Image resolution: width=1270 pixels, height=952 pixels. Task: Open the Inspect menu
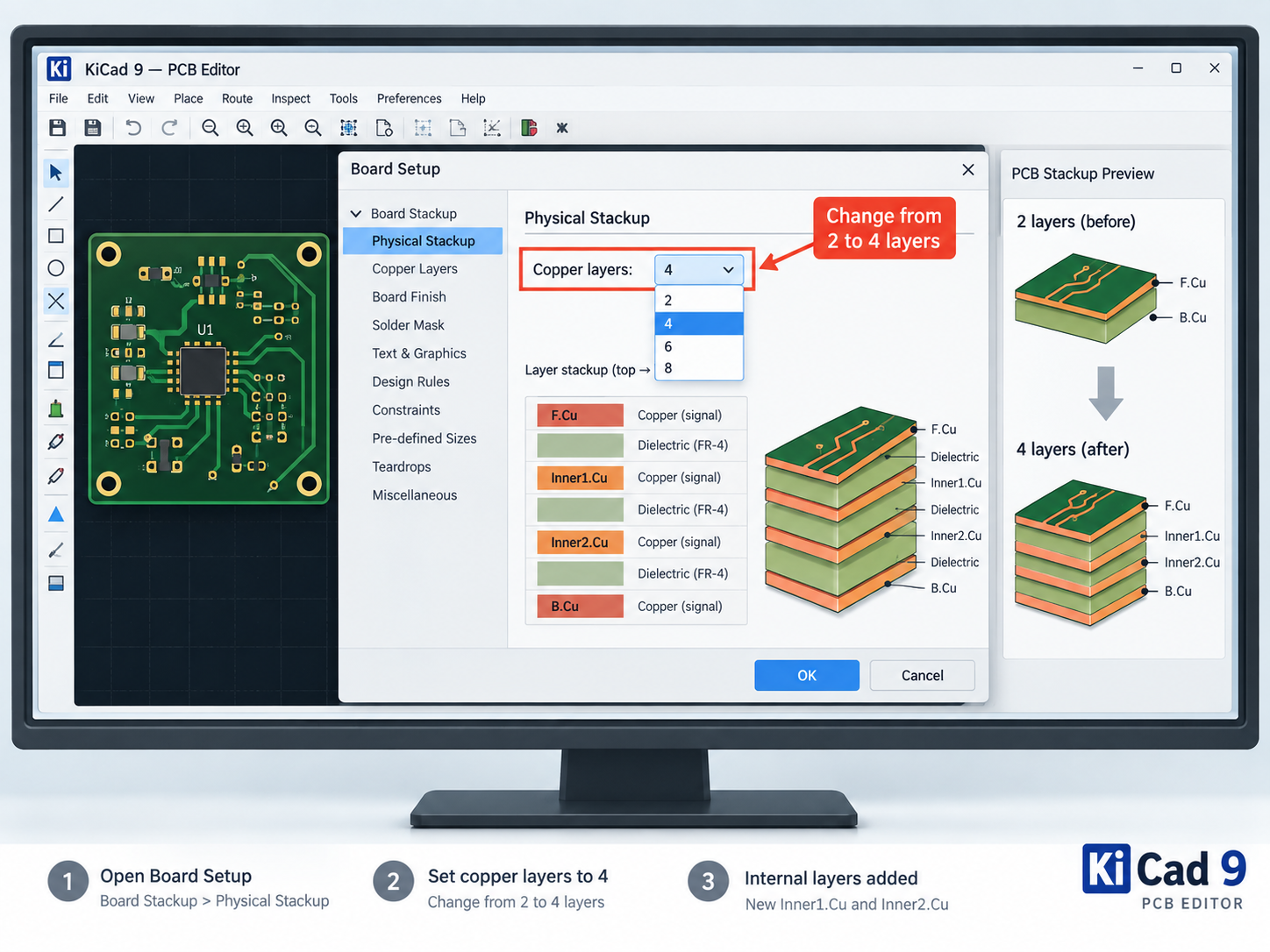[x=290, y=98]
